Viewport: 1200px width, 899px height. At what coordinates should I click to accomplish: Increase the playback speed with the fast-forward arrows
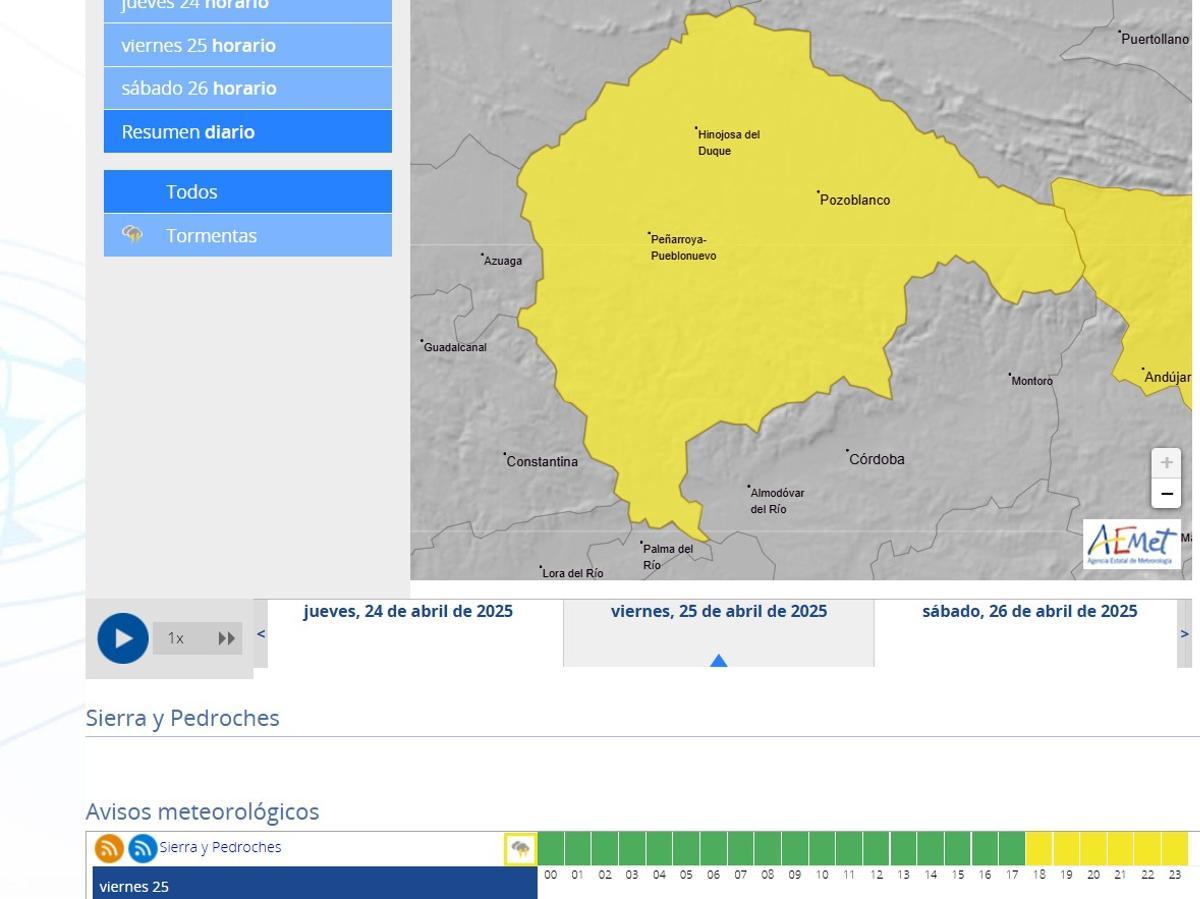[227, 638]
